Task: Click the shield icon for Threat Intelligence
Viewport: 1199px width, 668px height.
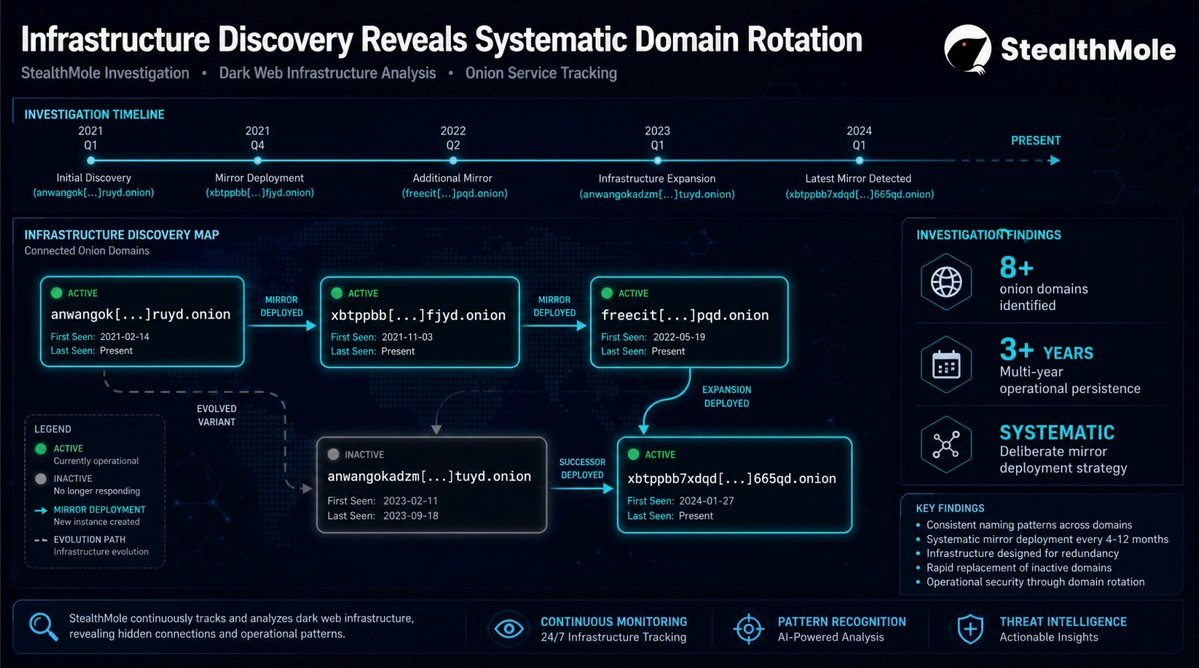Action: (970, 629)
